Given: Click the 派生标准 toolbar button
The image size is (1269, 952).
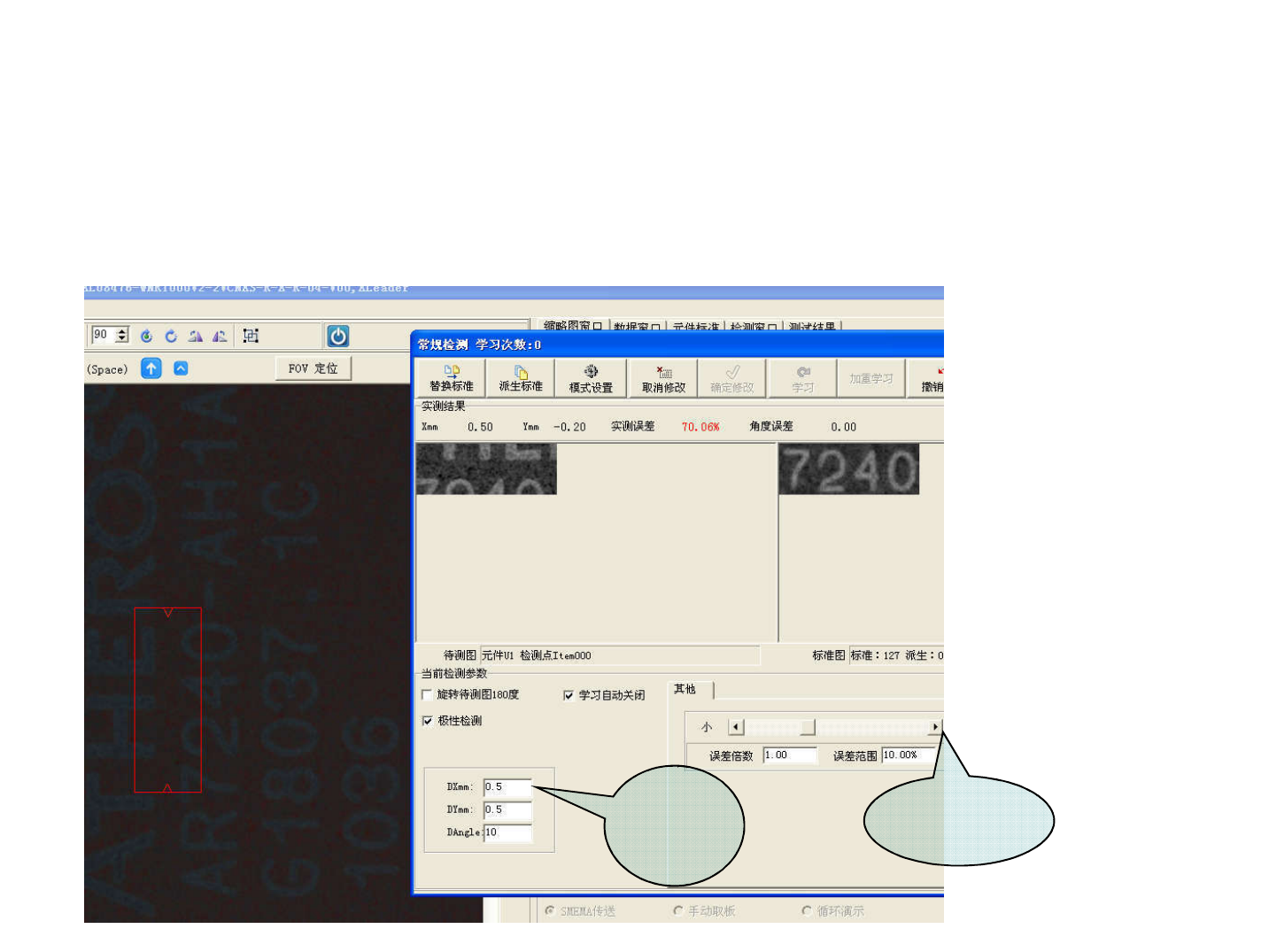Looking at the screenshot, I should (x=521, y=378).
